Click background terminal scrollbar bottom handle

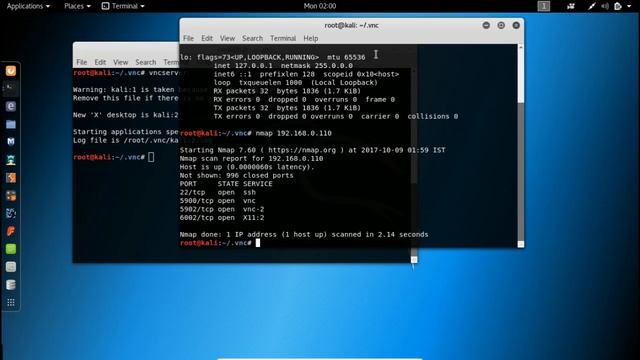[x=414, y=260]
